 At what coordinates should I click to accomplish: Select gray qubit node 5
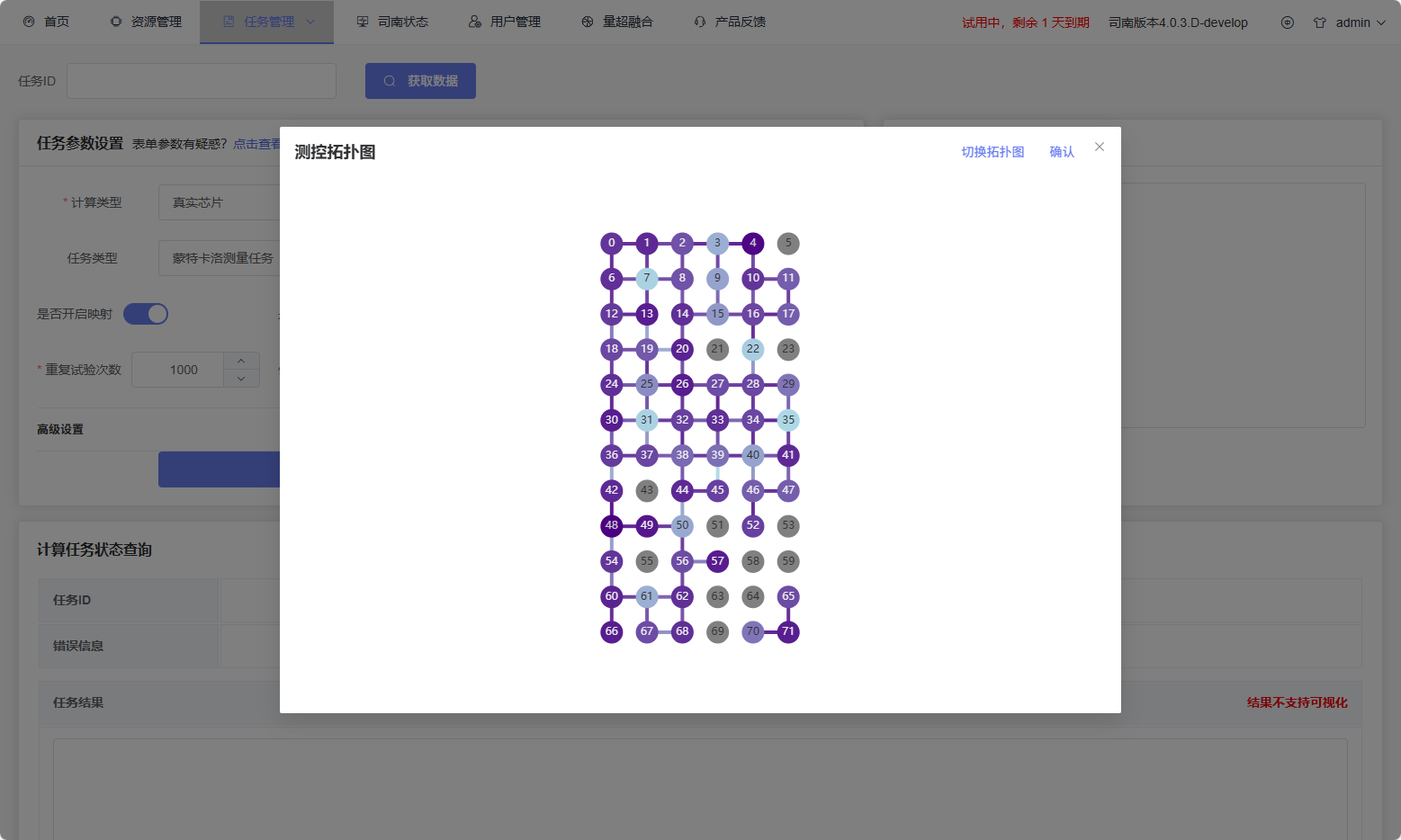pos(788,243)
